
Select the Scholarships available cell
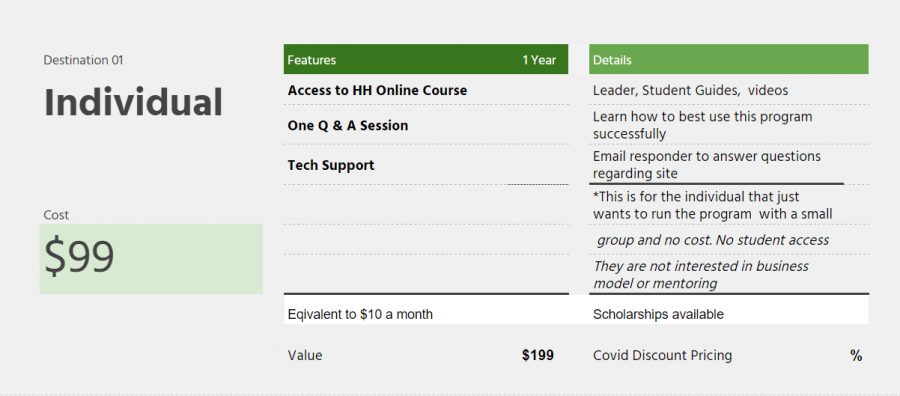[728, 314]
